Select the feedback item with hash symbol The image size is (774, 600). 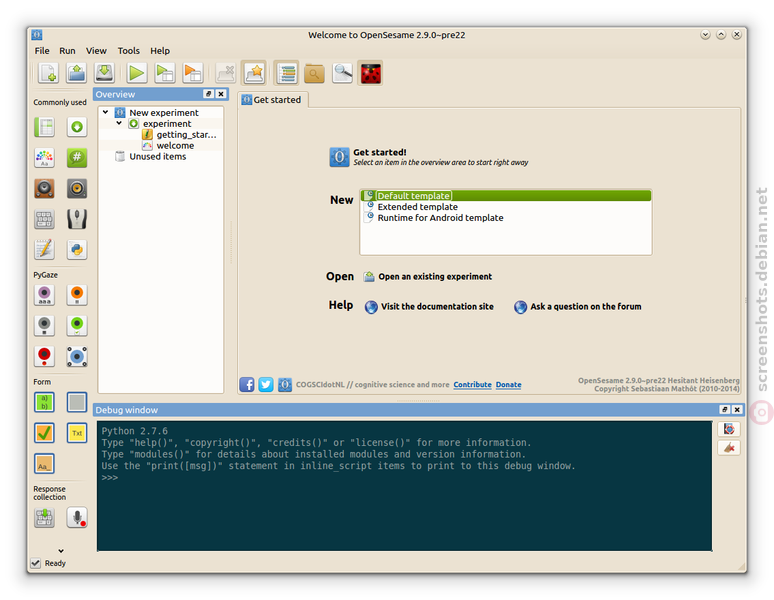(77, 157)
